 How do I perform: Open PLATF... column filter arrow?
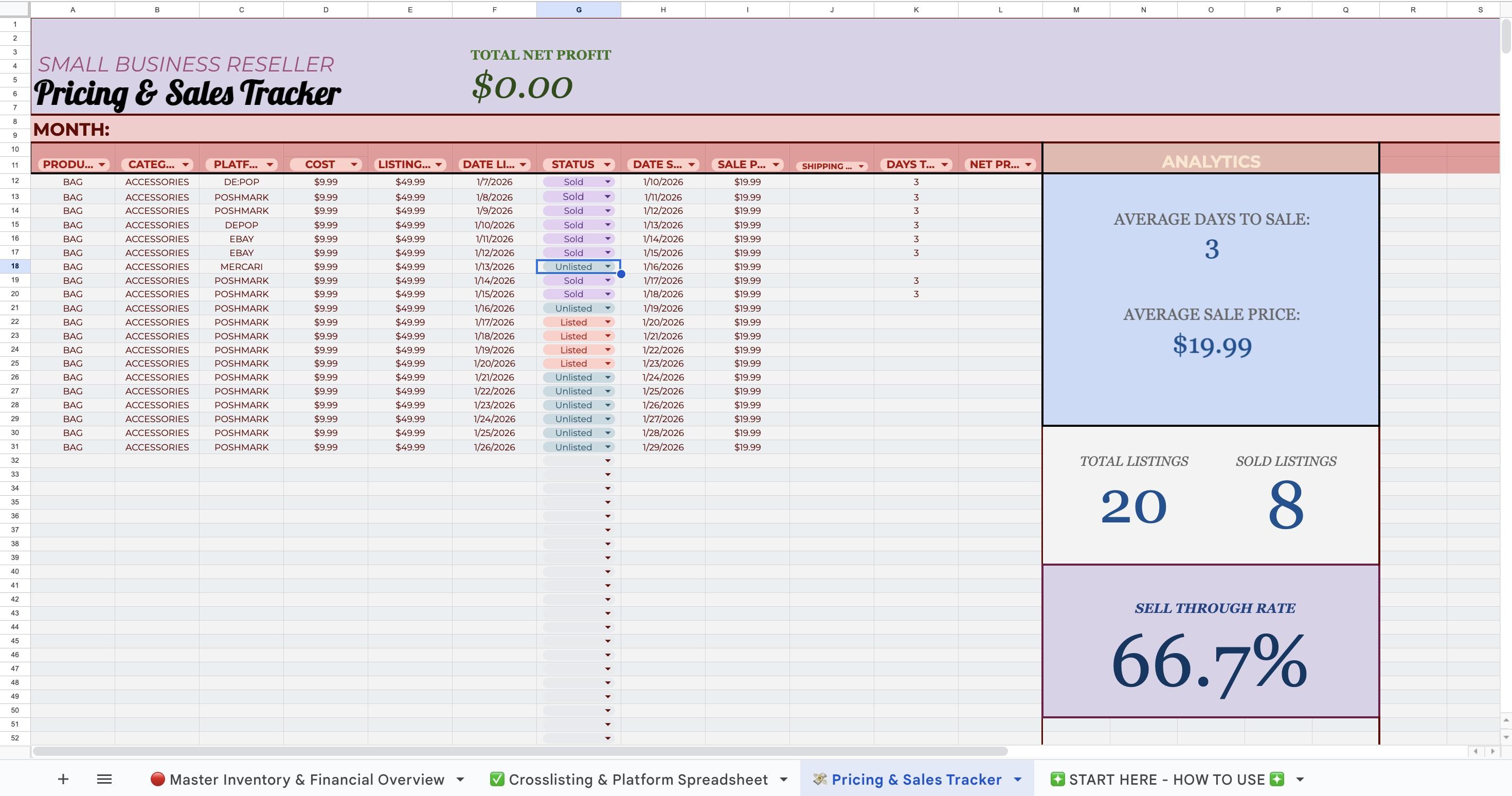pos(270,165)
